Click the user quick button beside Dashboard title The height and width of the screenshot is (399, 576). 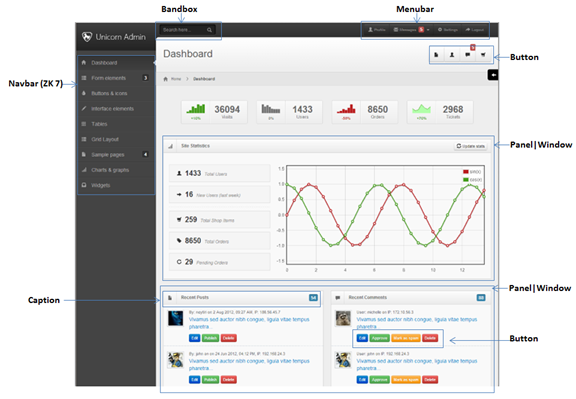[452, 55]
